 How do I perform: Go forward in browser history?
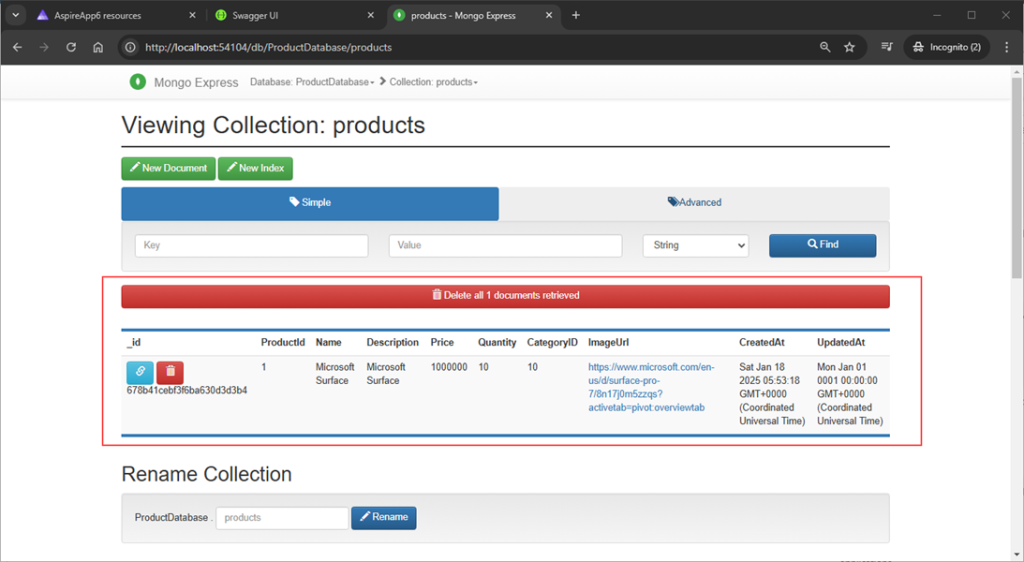point(44,47)
